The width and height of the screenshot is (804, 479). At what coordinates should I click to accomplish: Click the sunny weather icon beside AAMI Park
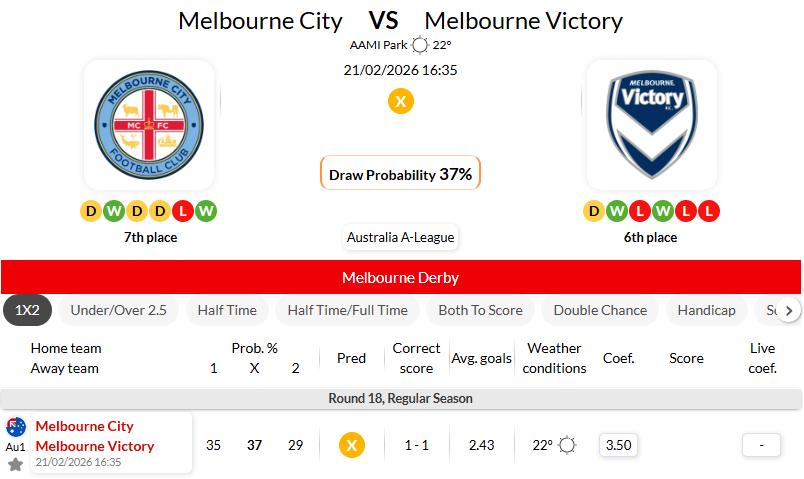420,45
